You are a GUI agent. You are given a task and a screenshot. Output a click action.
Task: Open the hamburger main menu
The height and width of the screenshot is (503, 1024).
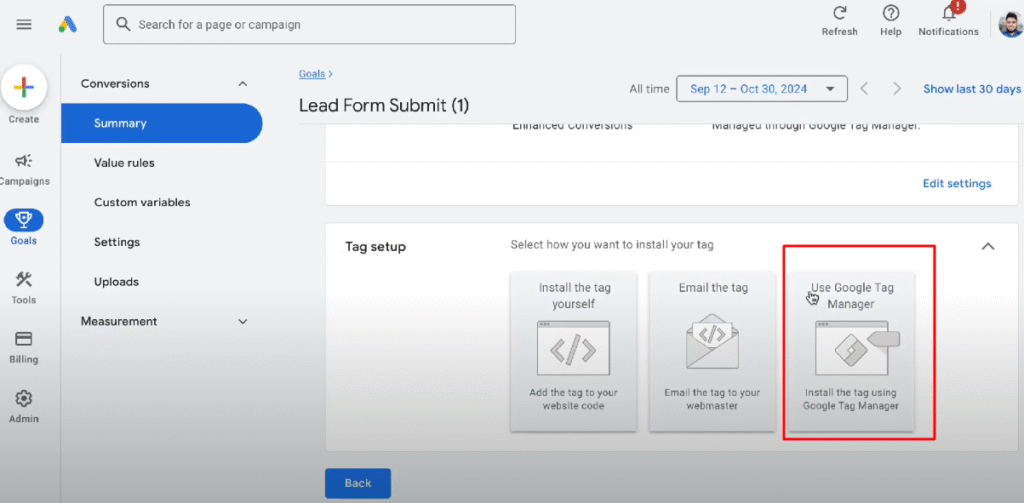point(24,25)
